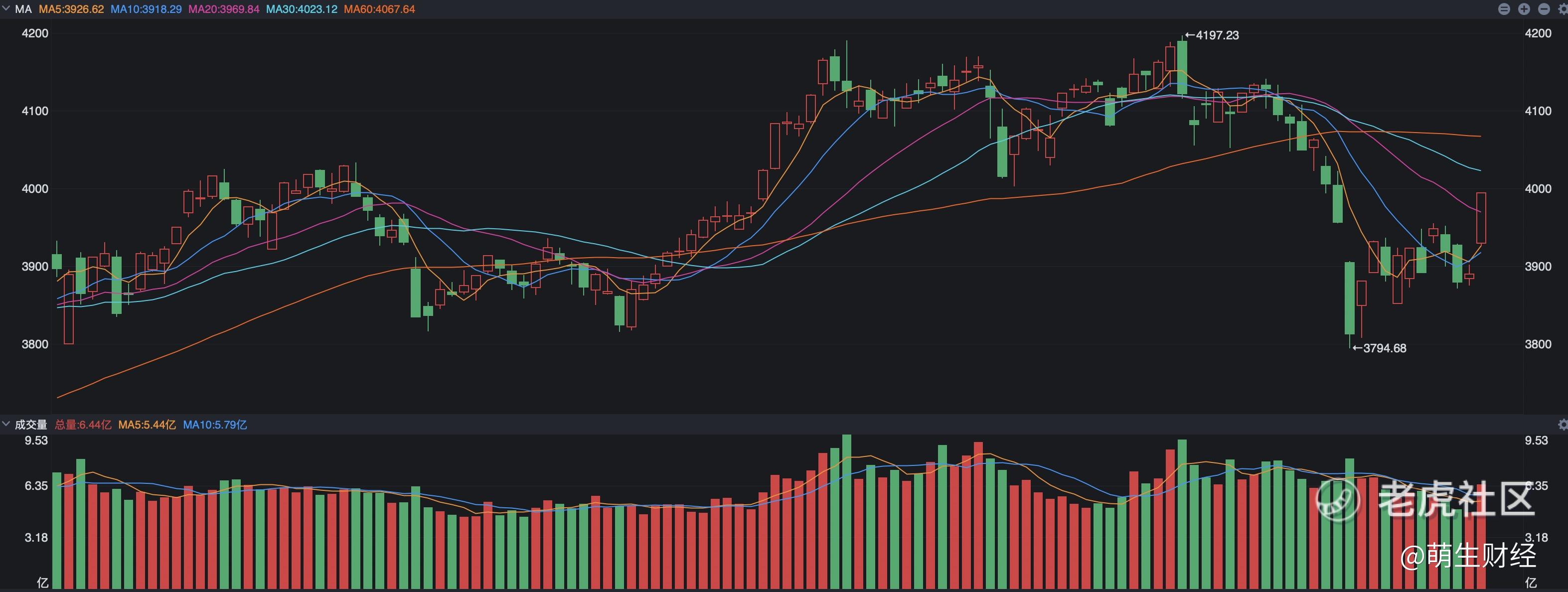Click volume MA10:5.79亿 legend label
The height and width of the screenshot is (592, 1568).
[x=215, y=425]
